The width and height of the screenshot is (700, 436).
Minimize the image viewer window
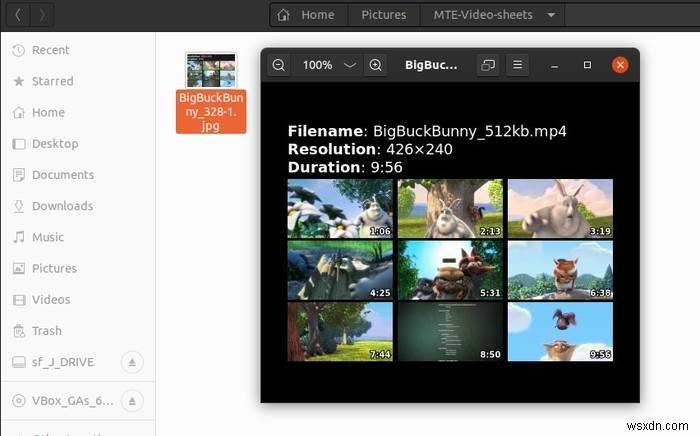554,65
